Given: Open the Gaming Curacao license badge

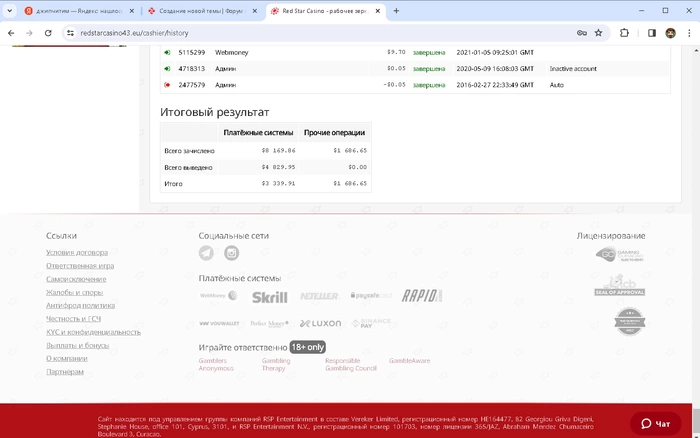Looking at the screenshot, I should pyautogui.click(x=620, y=254).
